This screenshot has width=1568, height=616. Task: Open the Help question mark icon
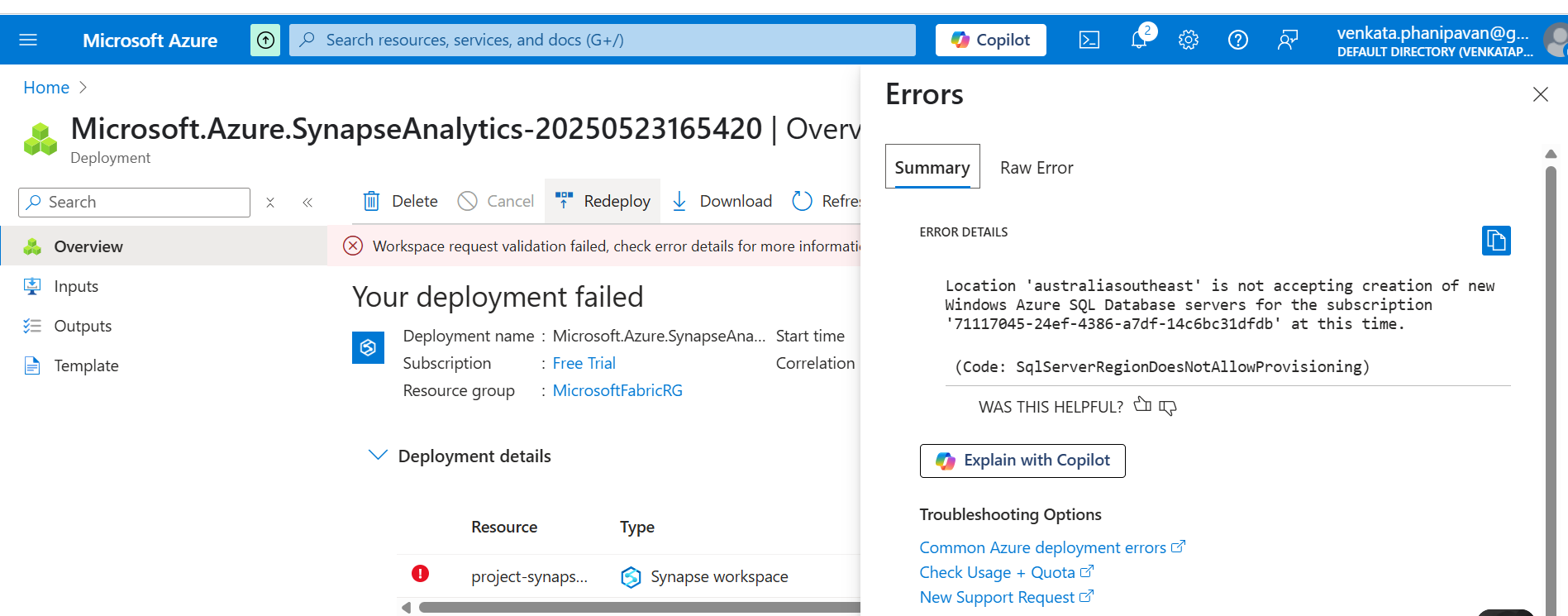1238,40
